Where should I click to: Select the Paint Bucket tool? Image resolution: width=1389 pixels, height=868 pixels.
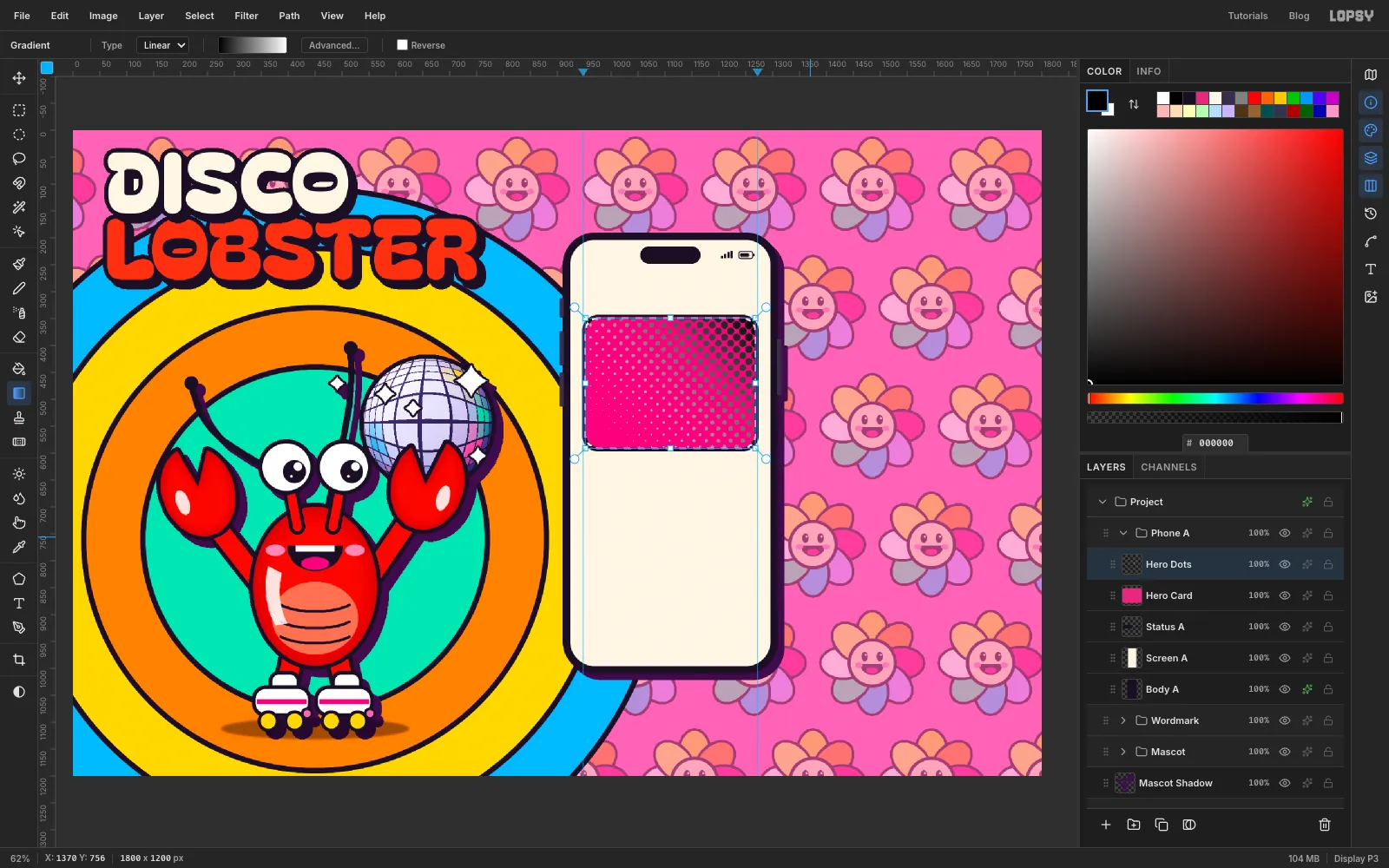[x=19, y=369]
